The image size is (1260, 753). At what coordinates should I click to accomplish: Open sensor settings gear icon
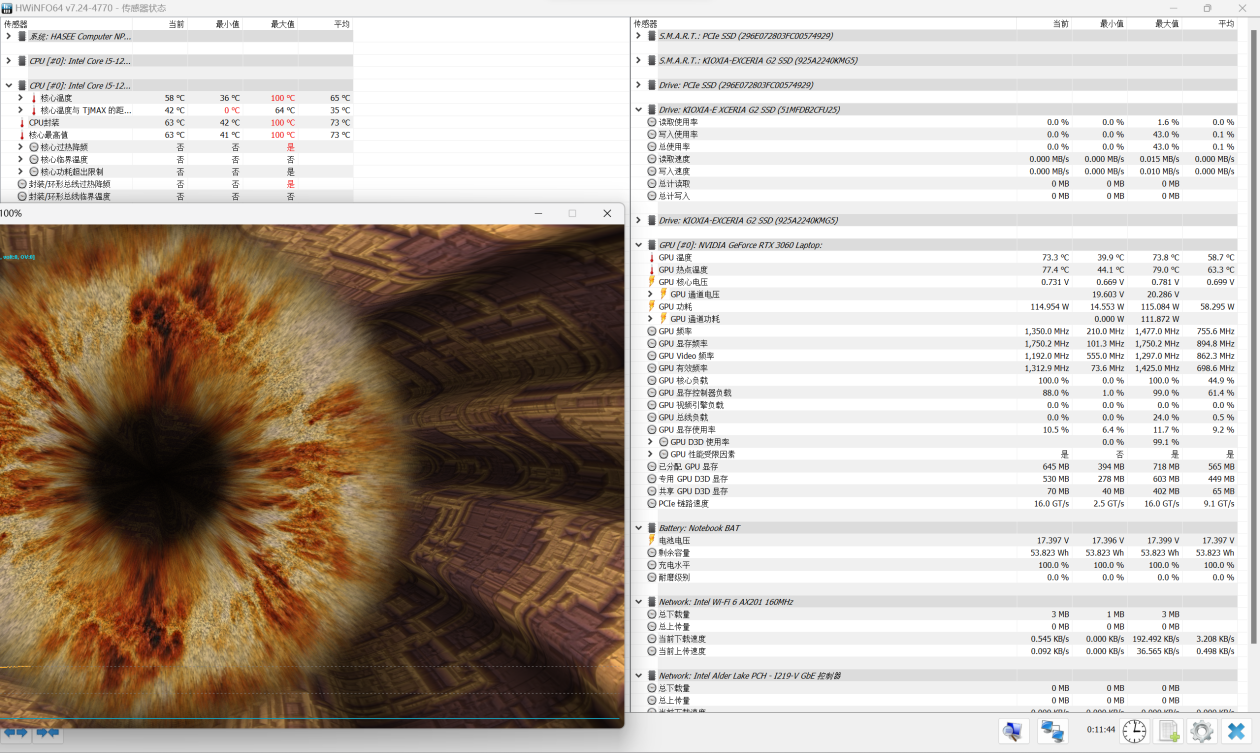point(1201,731)
